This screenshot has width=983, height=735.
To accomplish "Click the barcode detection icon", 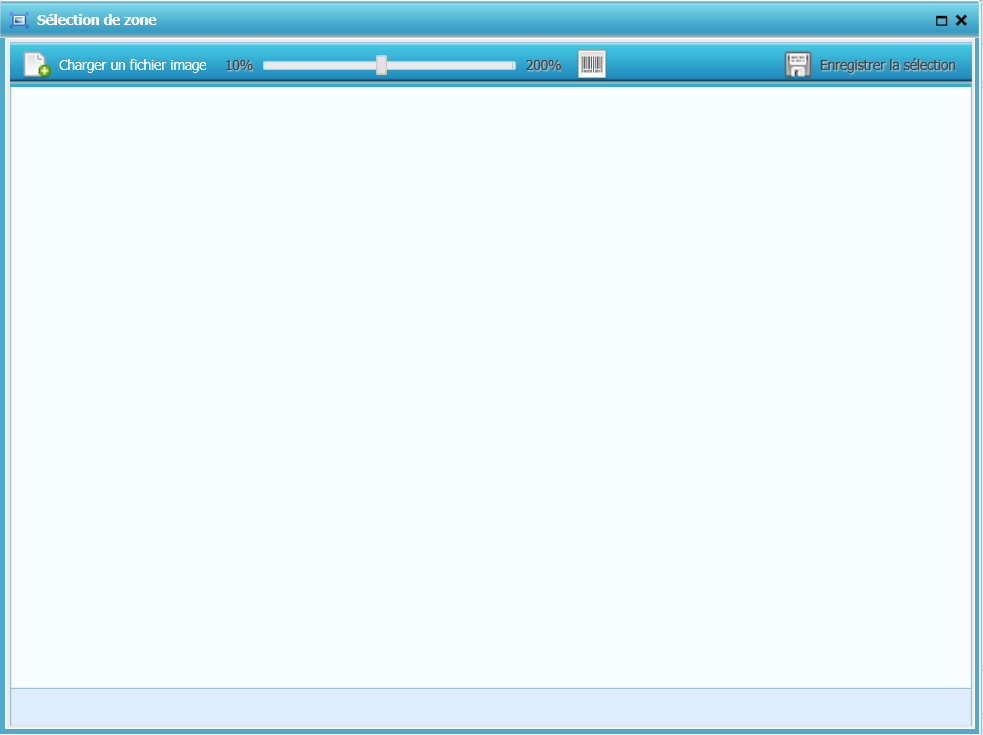I will pyautogui.click(x=592, y=65).
